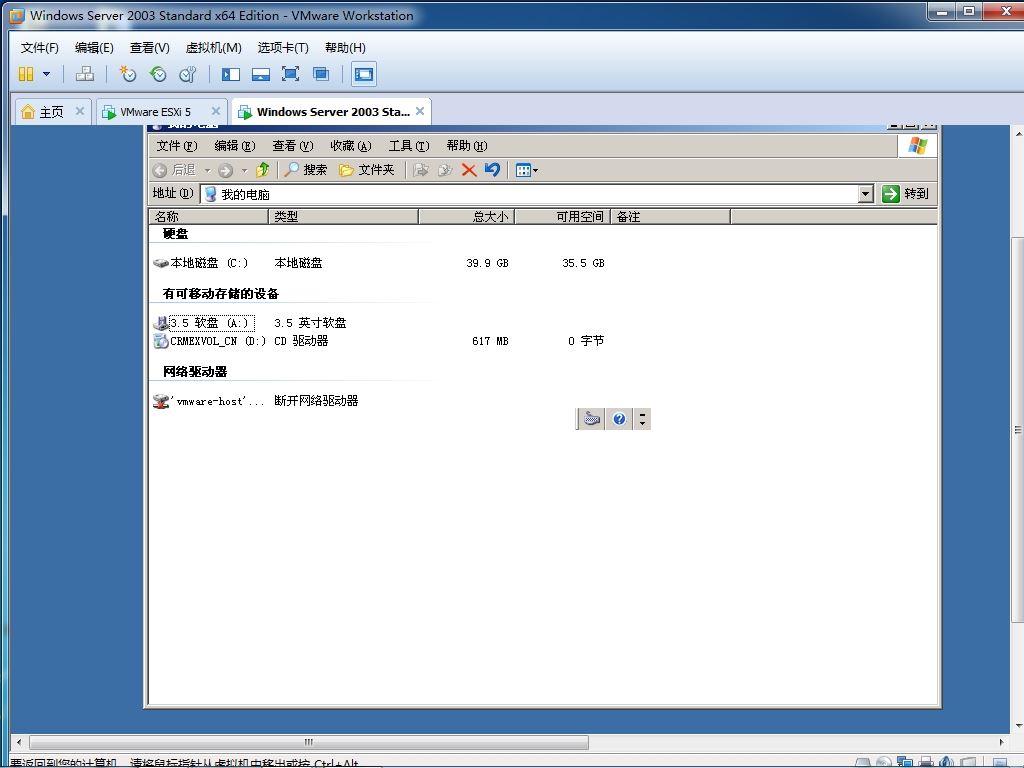Viewport: 1024px width, 768px height.
Task: Switch to the VMware ESXi 5 tab
Action: [x=155, y=112]
